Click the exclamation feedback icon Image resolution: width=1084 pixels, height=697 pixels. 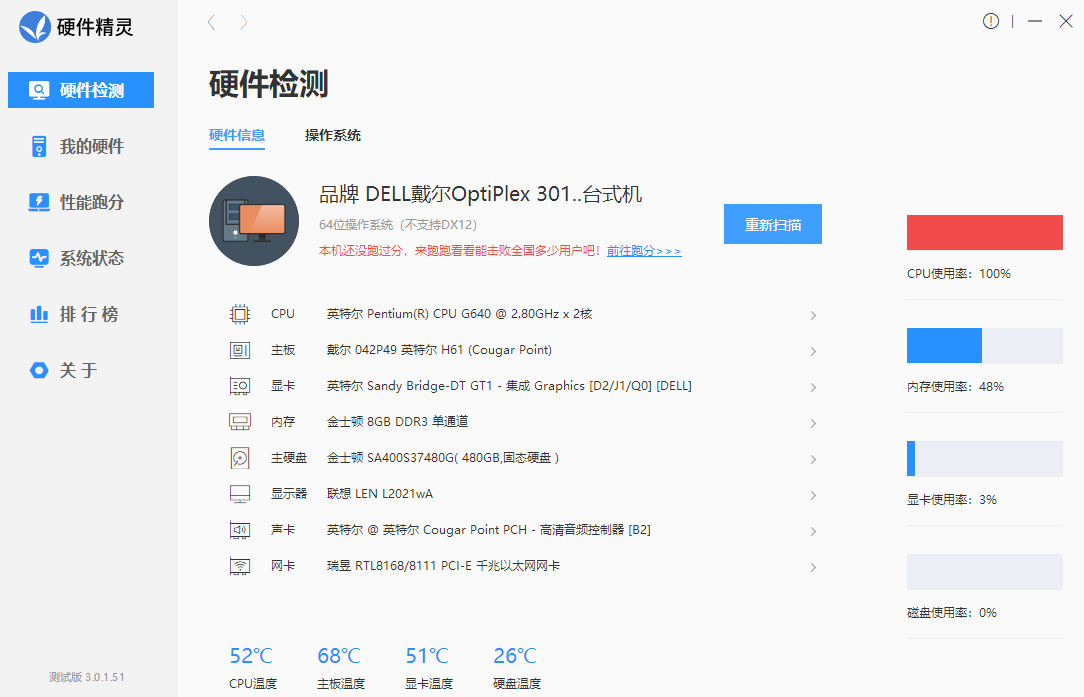click(991, 21)
